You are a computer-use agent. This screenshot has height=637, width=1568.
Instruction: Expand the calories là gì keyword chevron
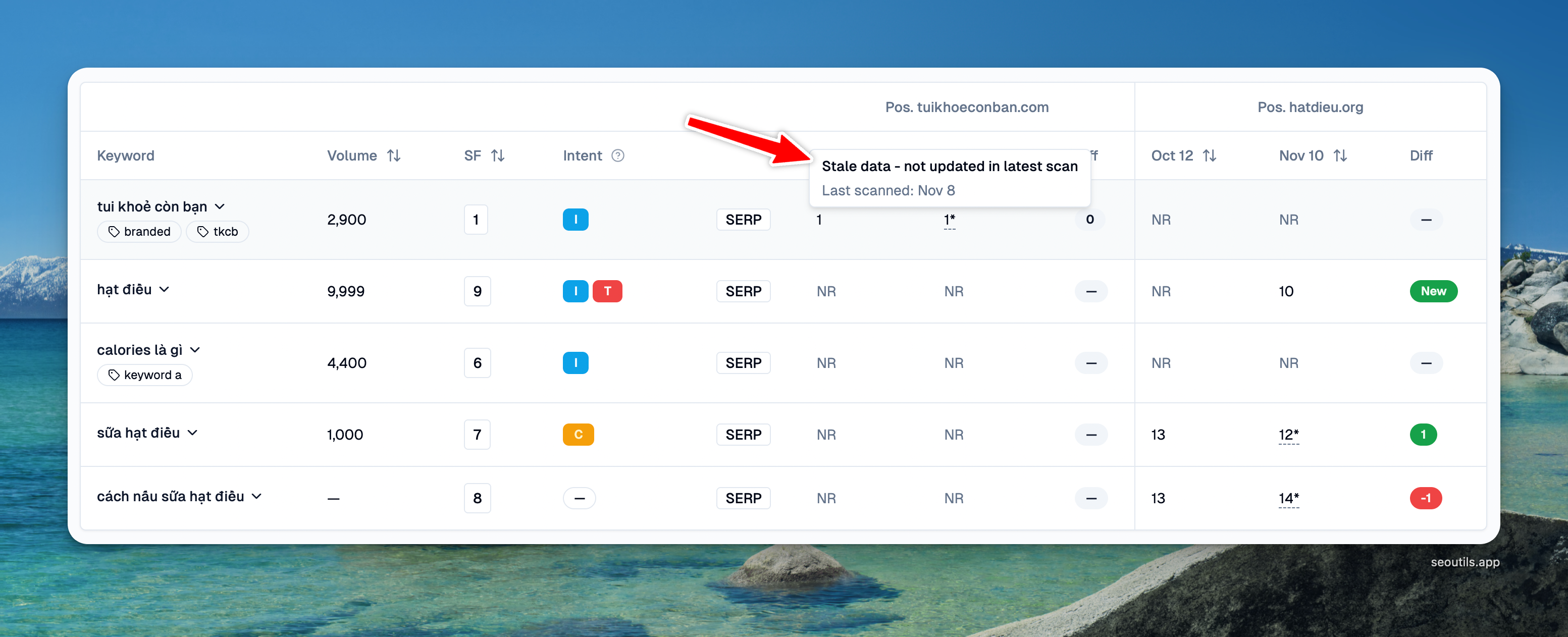pos(195,350)
